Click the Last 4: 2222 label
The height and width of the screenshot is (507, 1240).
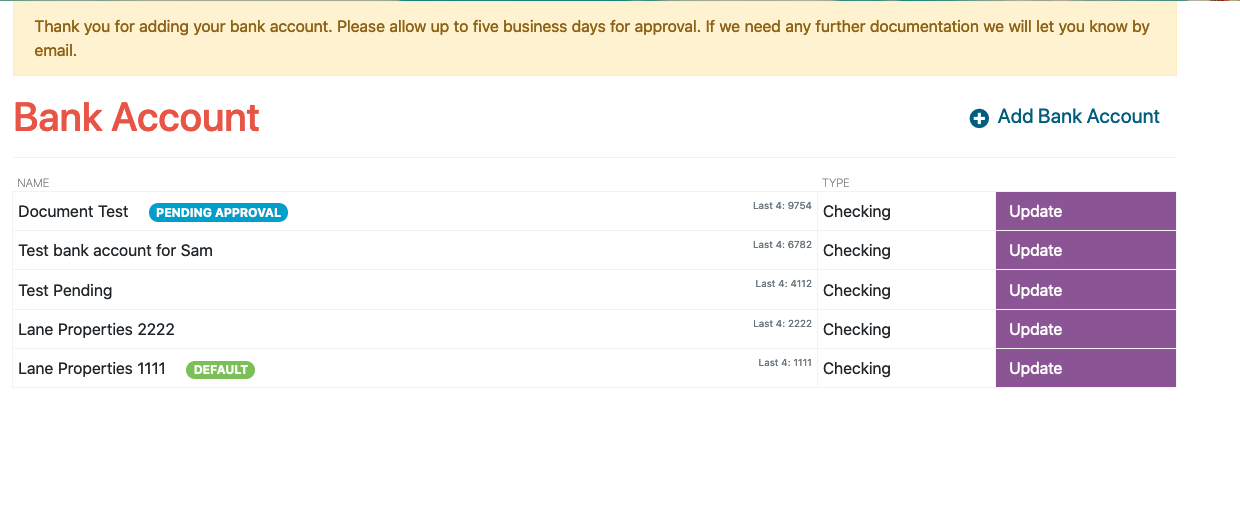pyautogui.click(x=782, y=324)
